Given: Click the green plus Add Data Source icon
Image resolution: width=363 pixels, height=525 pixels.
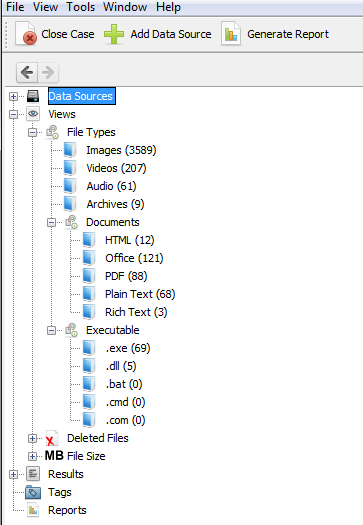Looking at the screenshot, I should tap(114, 34).
